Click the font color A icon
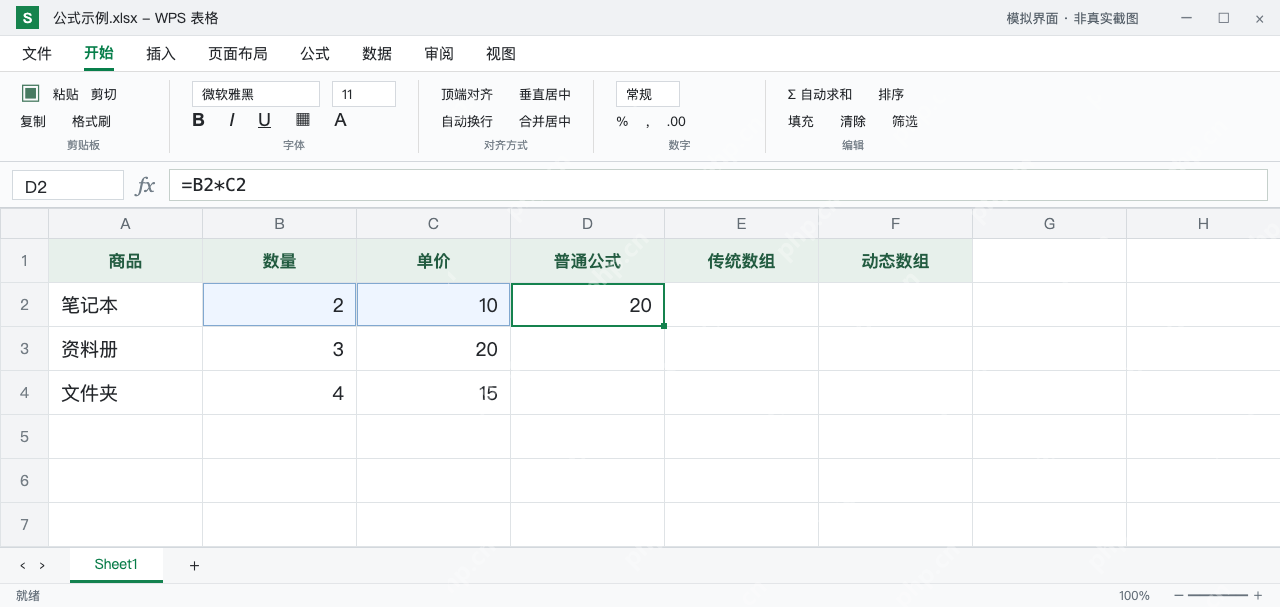Image resolution: width=1280 pixels, height=608 pixels. coord(340,120)
